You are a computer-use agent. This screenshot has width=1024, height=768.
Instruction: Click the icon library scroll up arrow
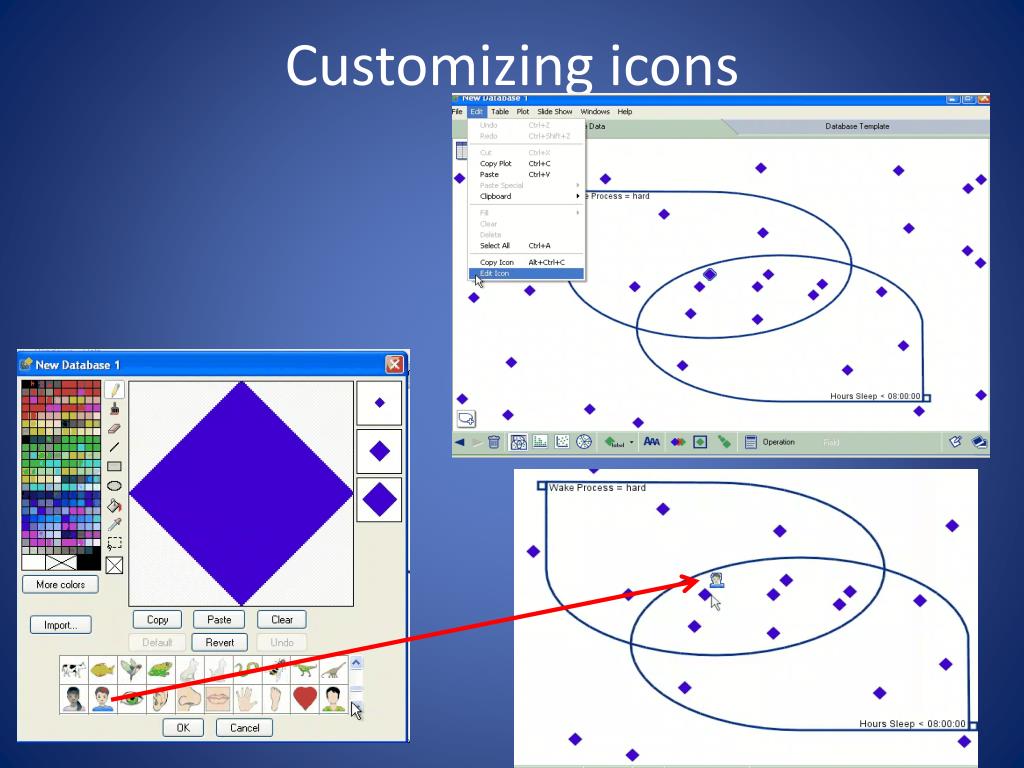(356, 663)
